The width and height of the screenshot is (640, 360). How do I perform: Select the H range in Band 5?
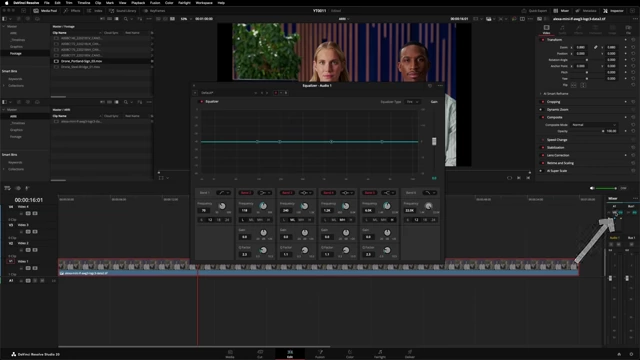pyautogui.click(x=392, y=220)
